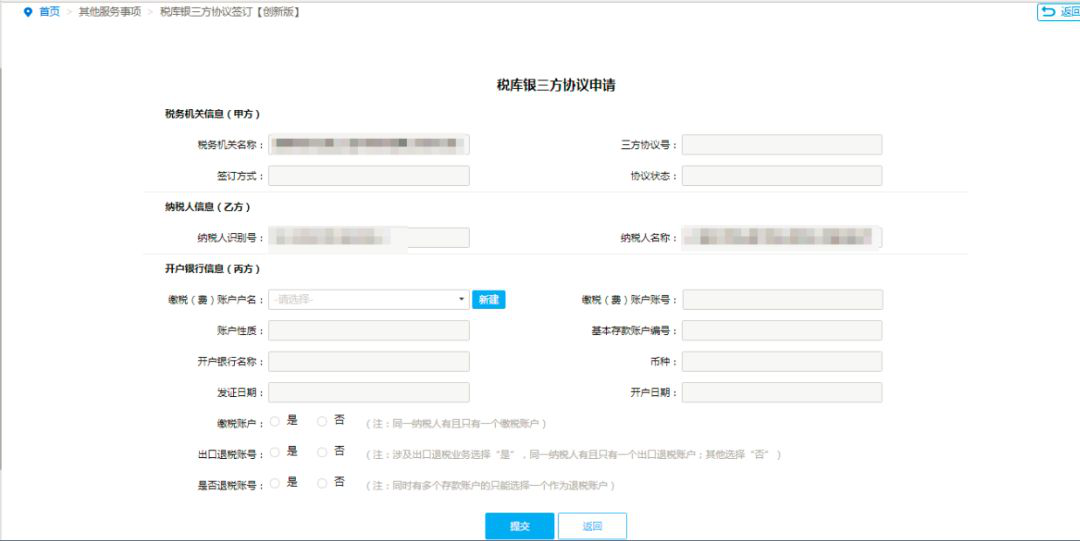
Task: Select 是 for 出口退税账号
Action: [x=275, y=452]
